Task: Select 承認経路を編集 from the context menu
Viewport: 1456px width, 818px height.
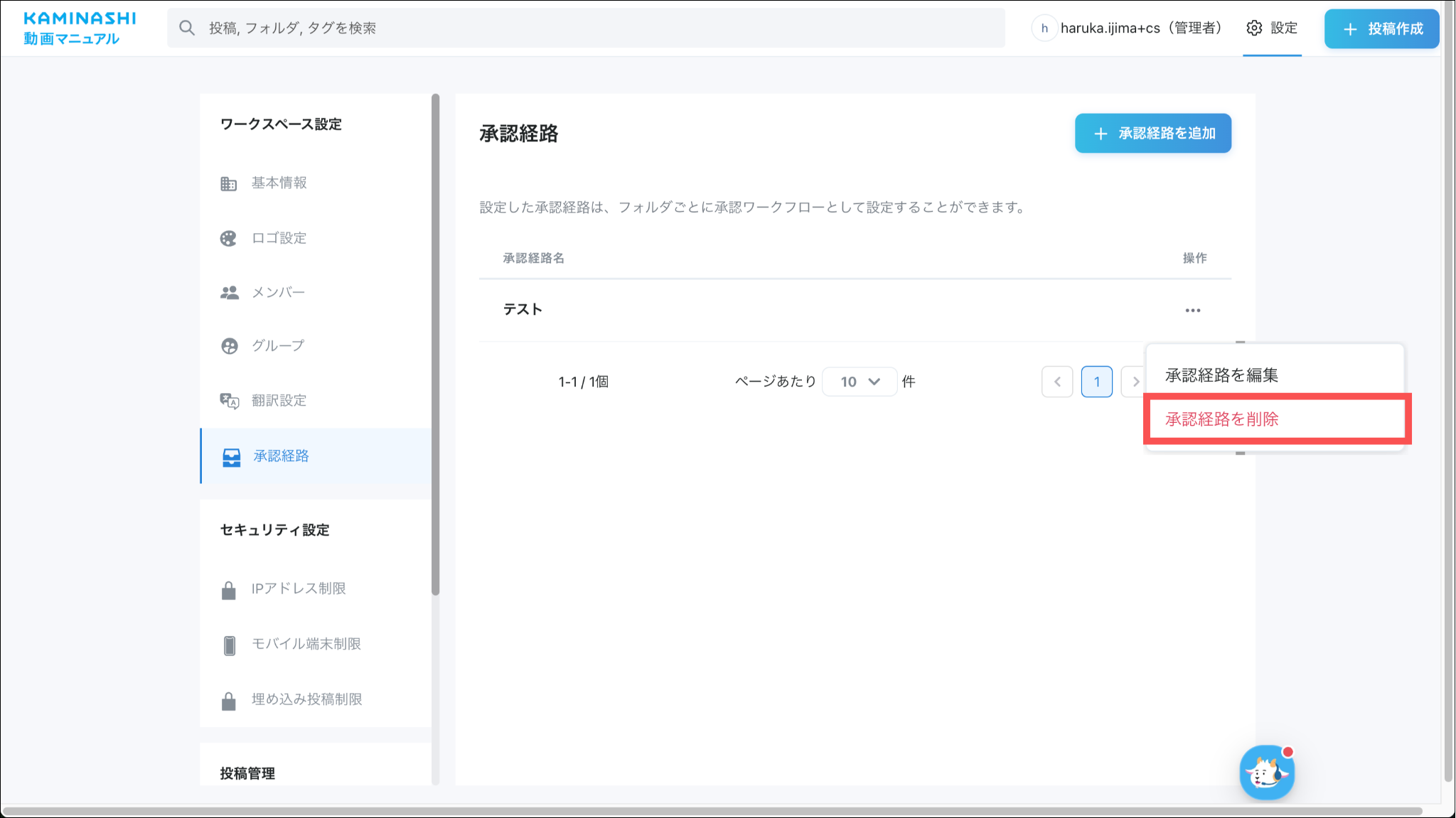Action: coord(1221,375)
